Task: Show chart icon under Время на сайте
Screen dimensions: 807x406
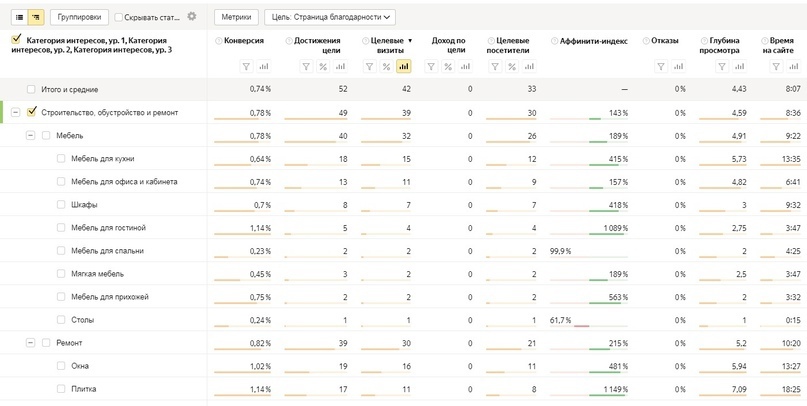Action: coord(793,66)
